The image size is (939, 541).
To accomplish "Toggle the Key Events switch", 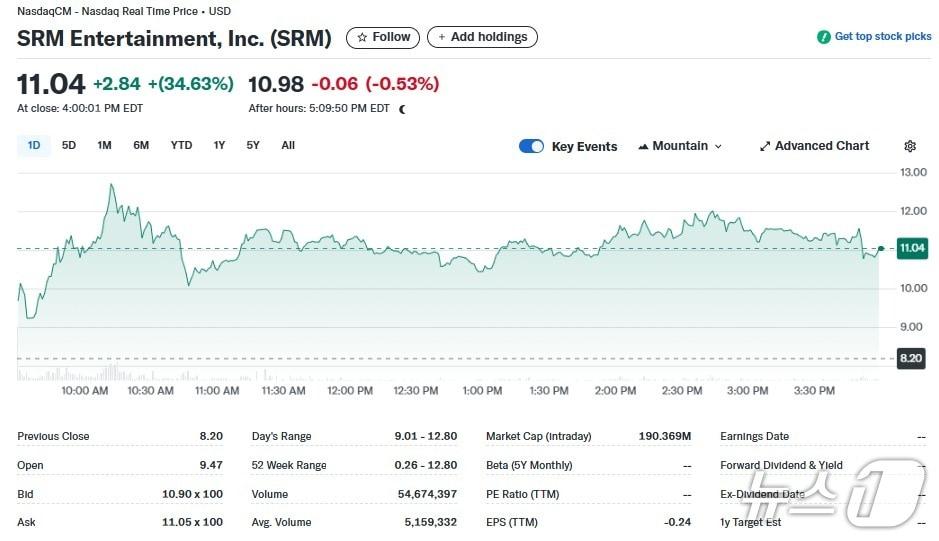I will 531,146.
